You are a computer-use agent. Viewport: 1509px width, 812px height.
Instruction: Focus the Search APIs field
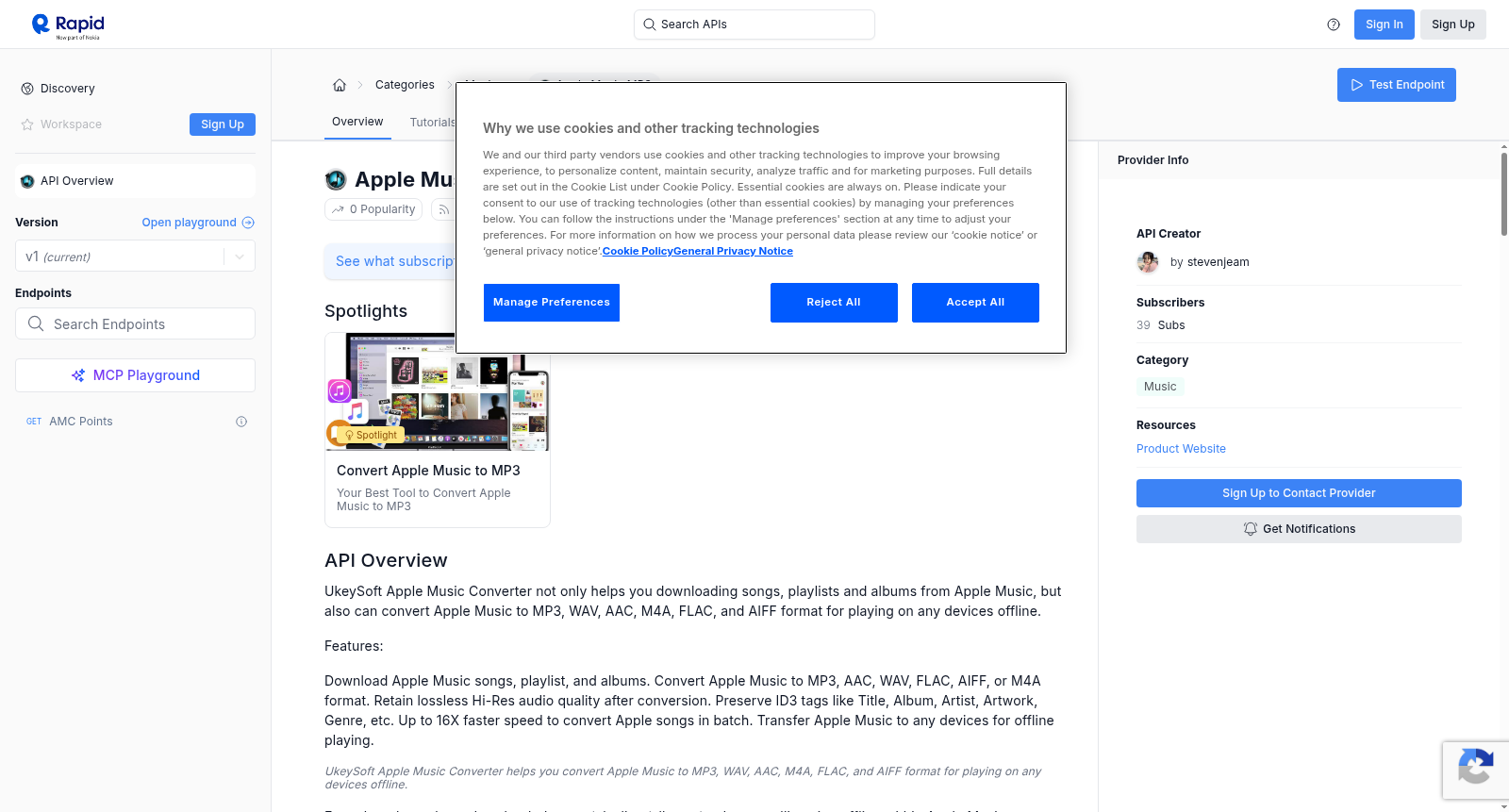(x=754, y=25)
